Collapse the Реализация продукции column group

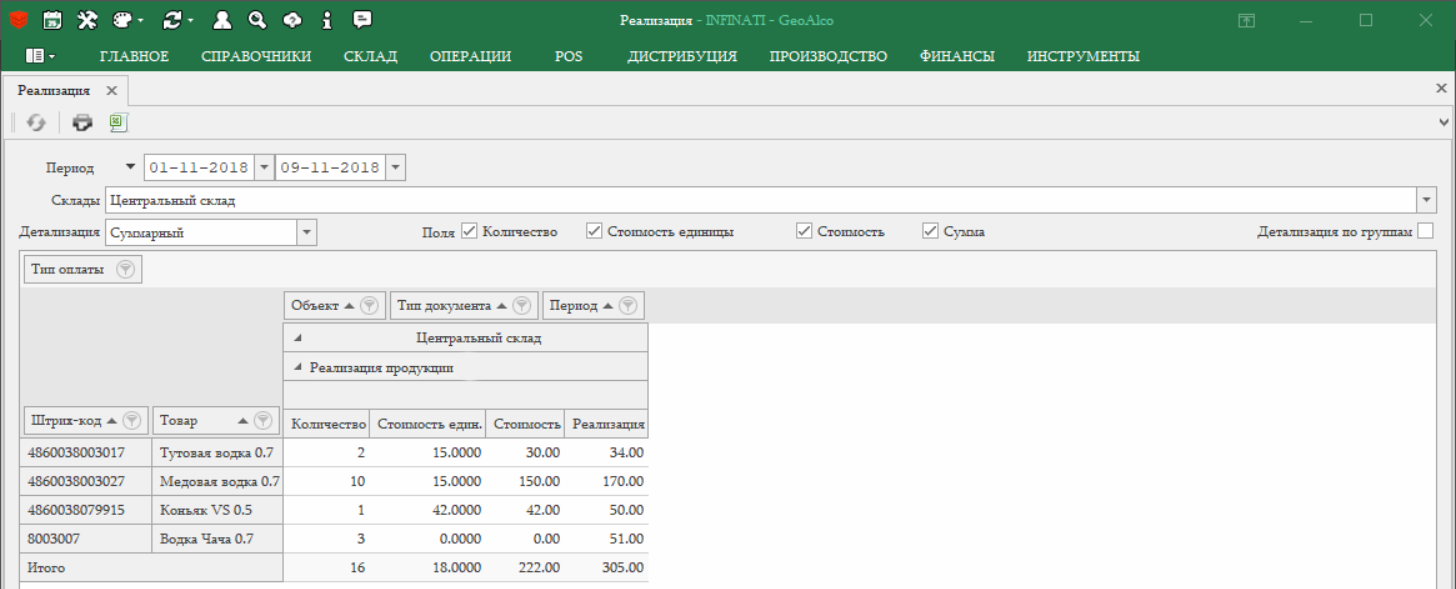(x=297, y=368)
